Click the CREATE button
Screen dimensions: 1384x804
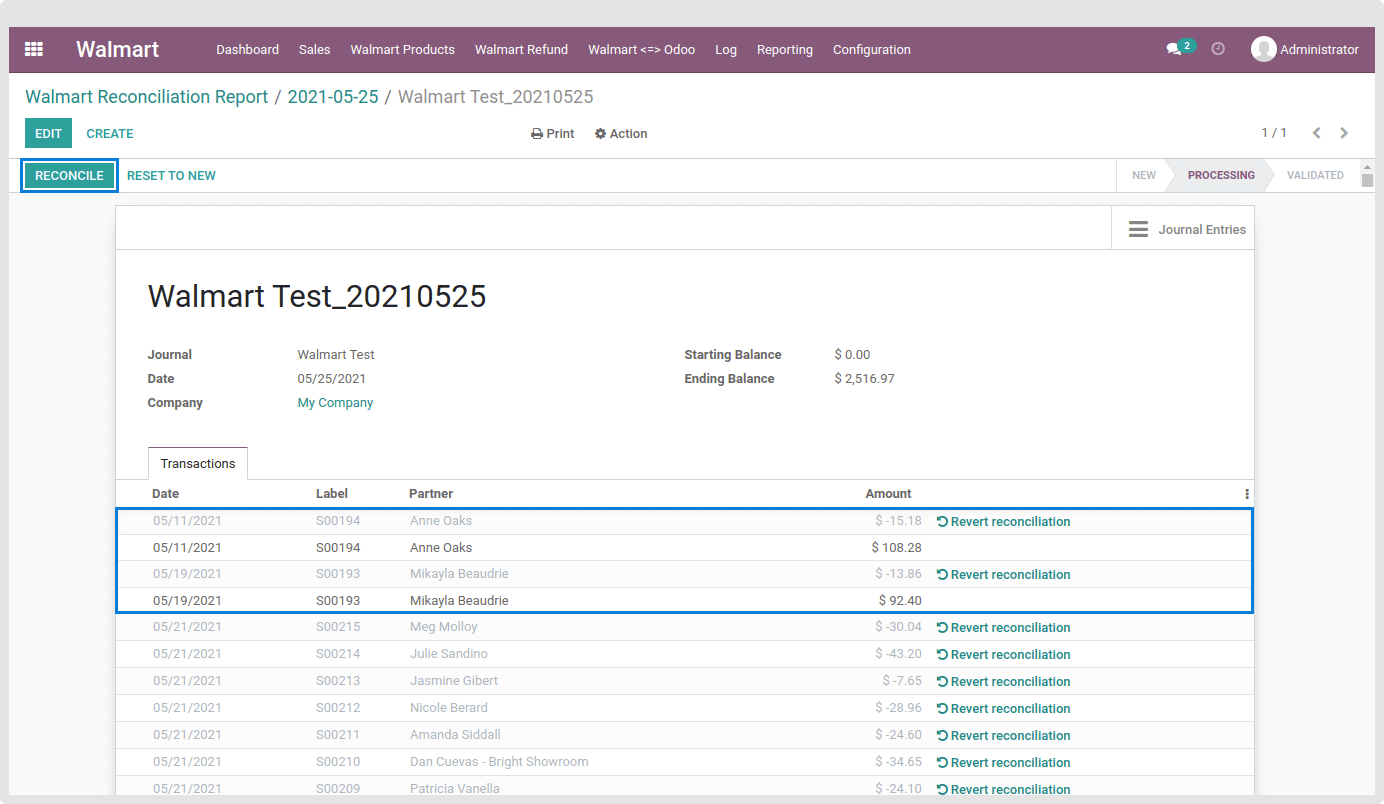[110, 133]
